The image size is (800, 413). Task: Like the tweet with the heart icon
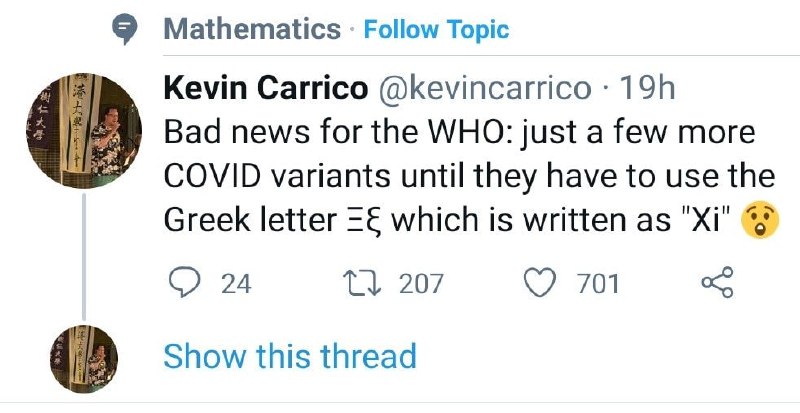click(541, 283)
